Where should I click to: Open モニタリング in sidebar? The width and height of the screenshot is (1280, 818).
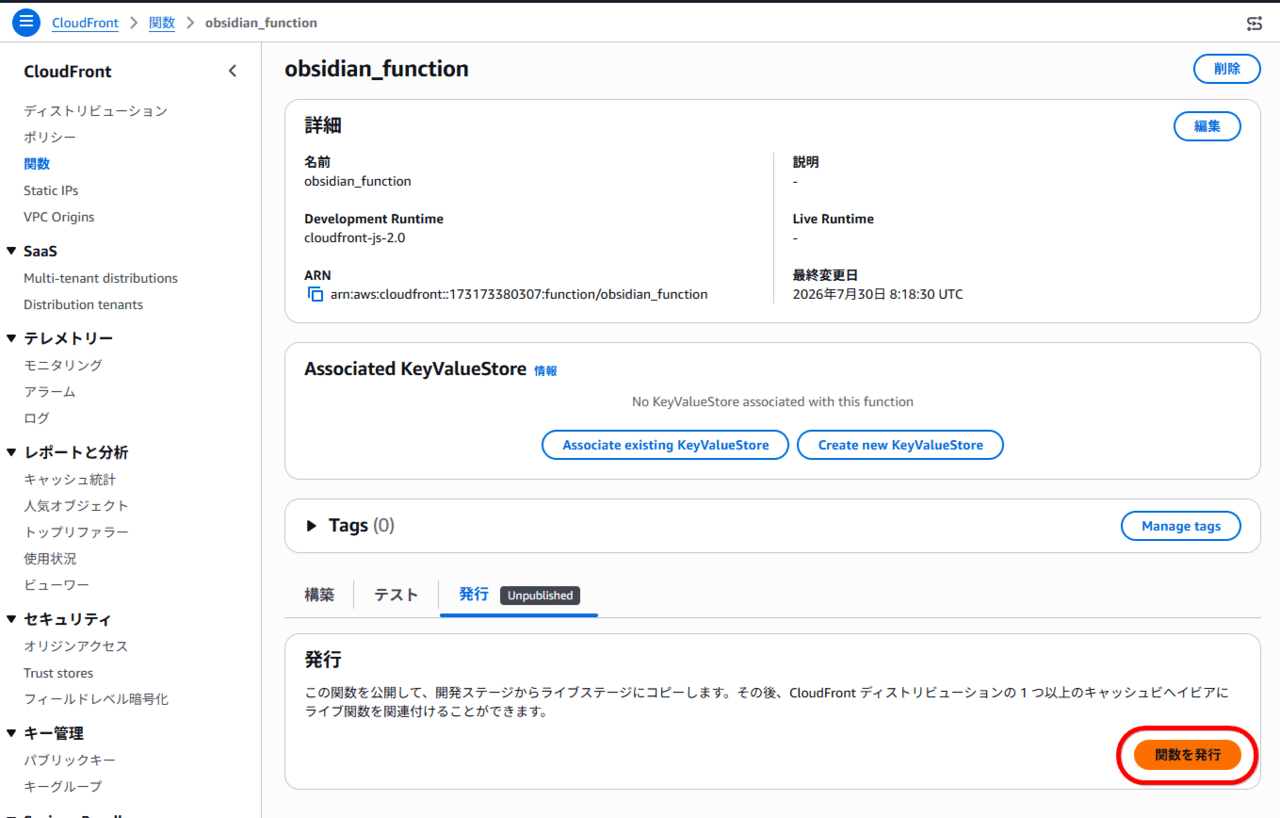click(x=63, y=365)
